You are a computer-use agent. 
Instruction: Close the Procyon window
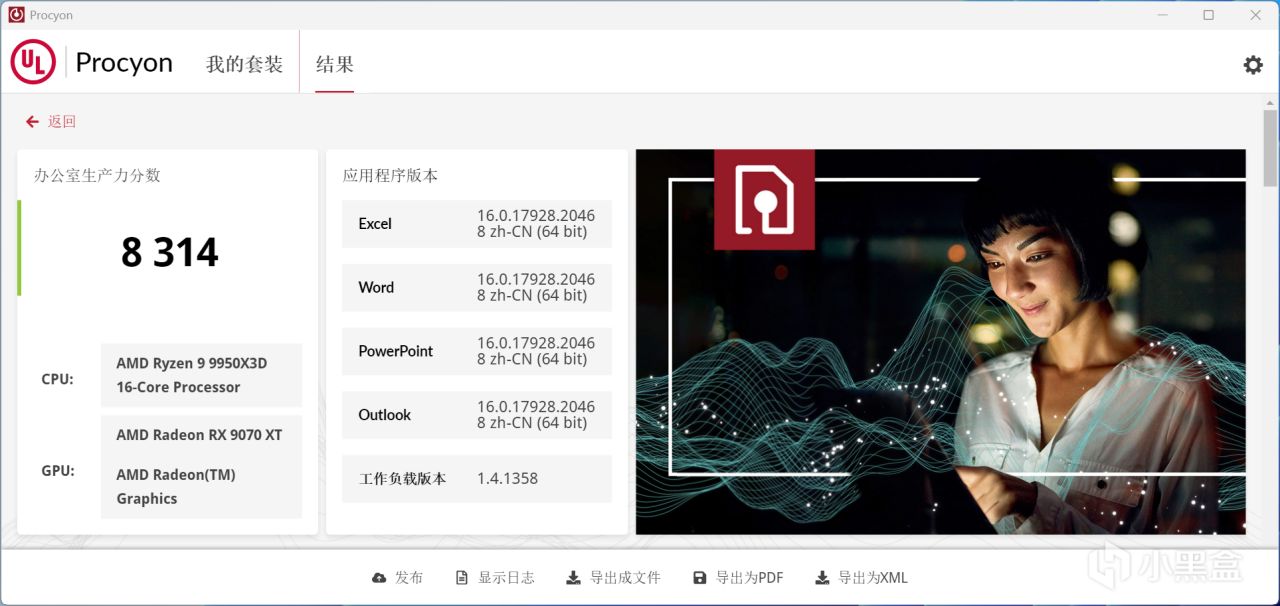pyautogui.click(x=1254, y=15)
